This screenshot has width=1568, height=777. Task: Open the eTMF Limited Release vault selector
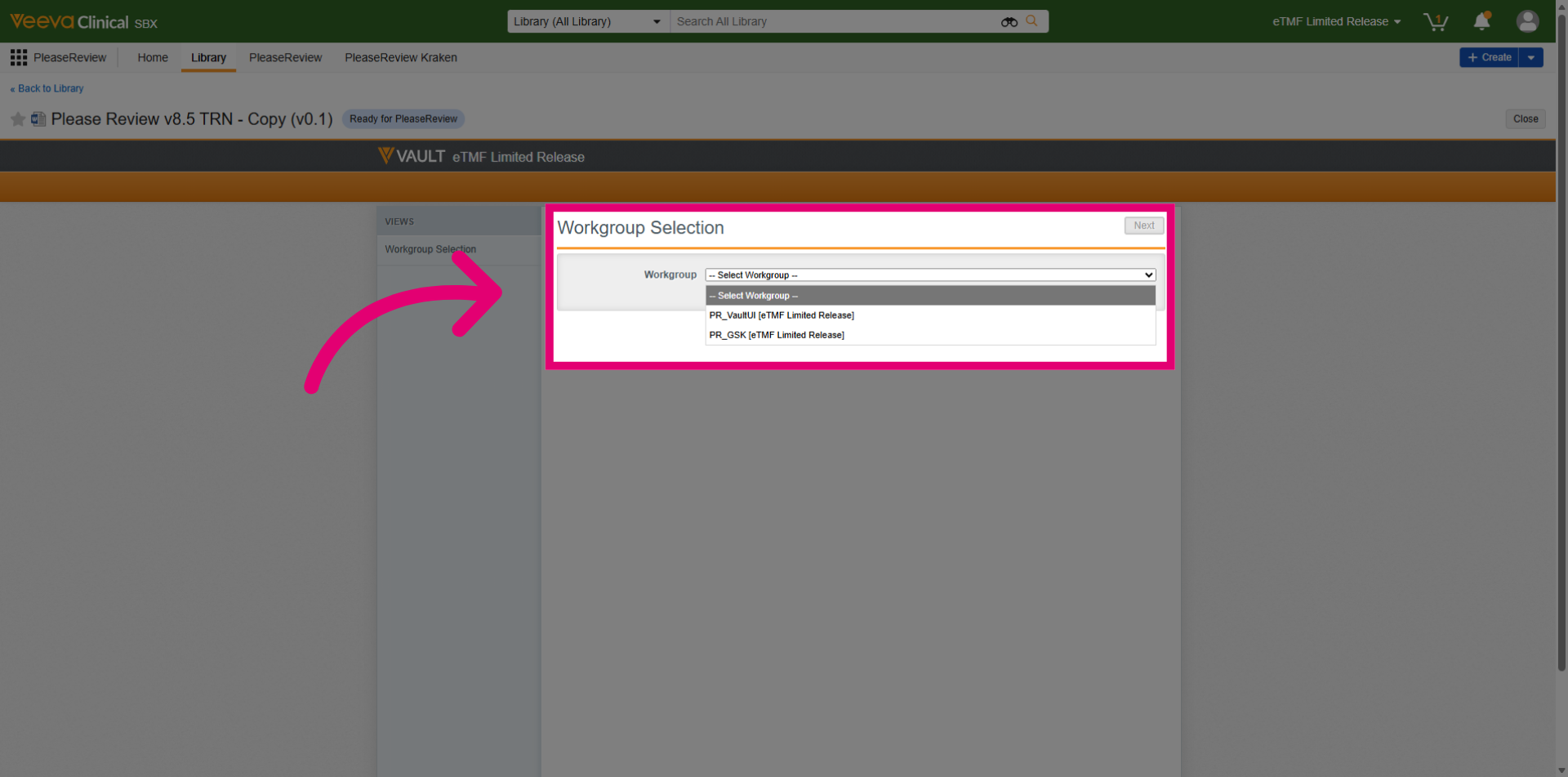tap(1336, 21)
